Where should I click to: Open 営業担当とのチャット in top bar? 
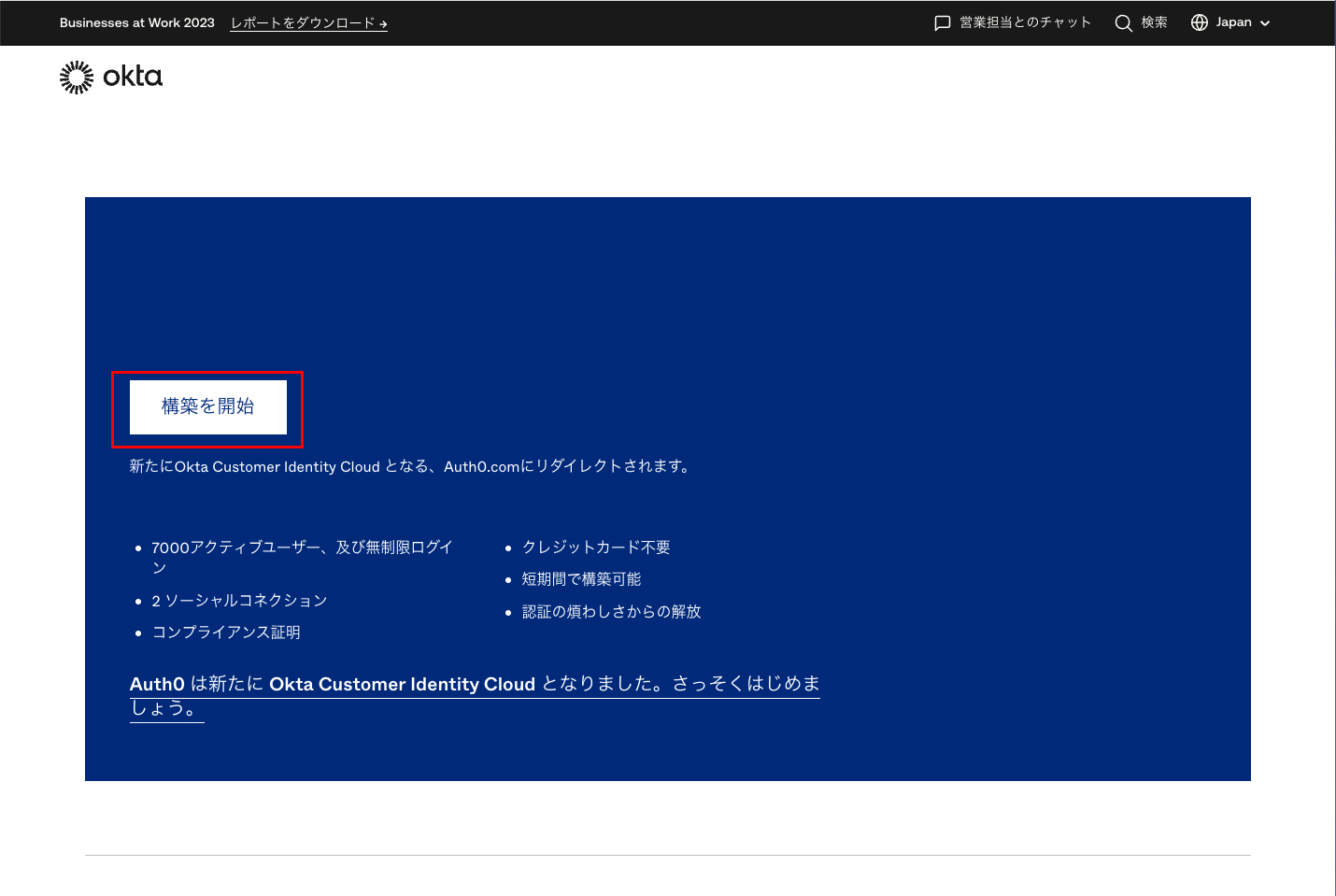click(x=1025, y=22)
